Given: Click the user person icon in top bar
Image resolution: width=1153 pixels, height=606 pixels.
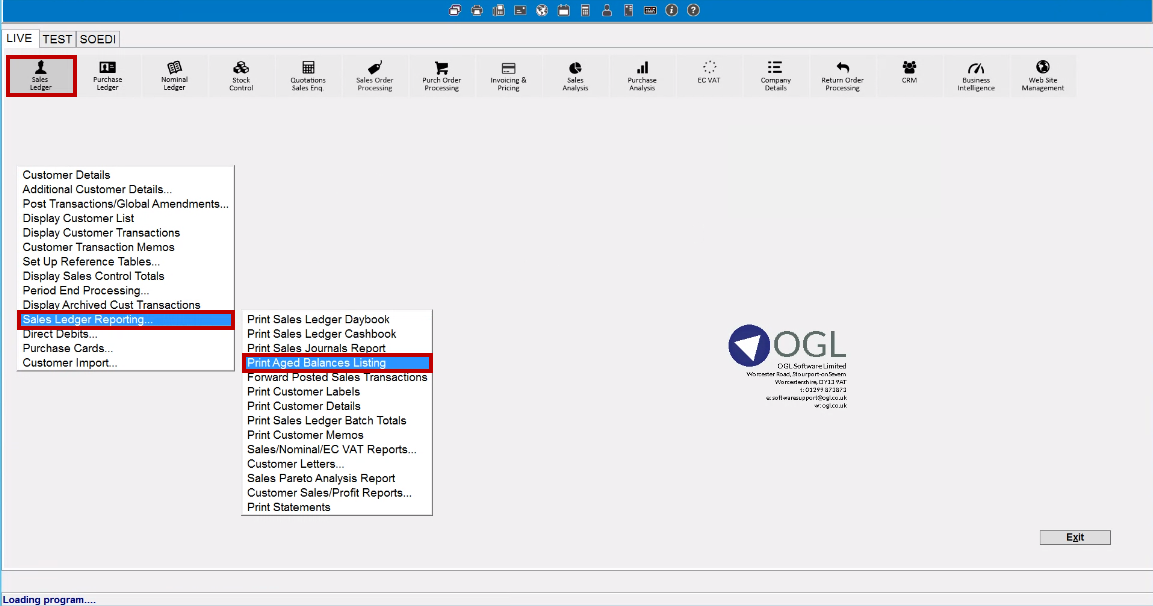Looking at the screenshot, I should (x=607, y=10).
